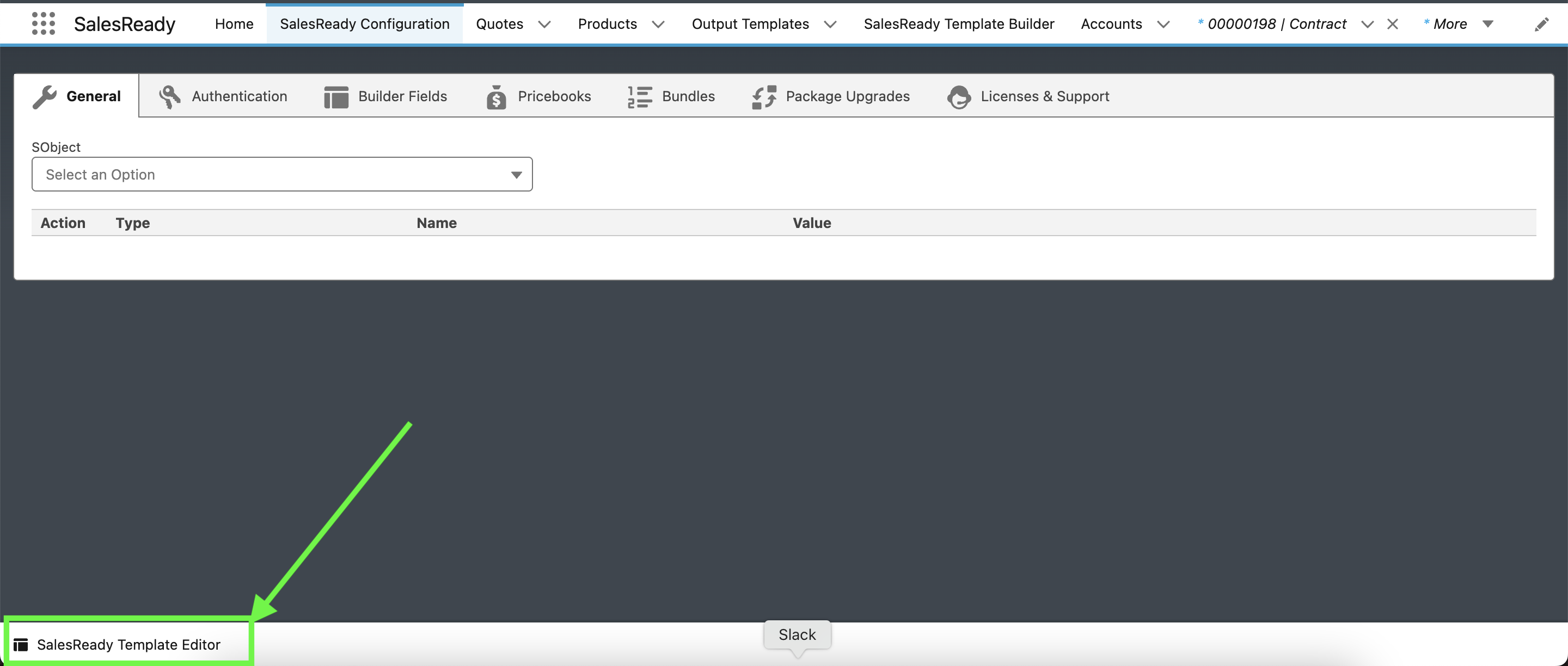
Task: Select the Package Upgrades refresh icon
Action: point(763,95)
